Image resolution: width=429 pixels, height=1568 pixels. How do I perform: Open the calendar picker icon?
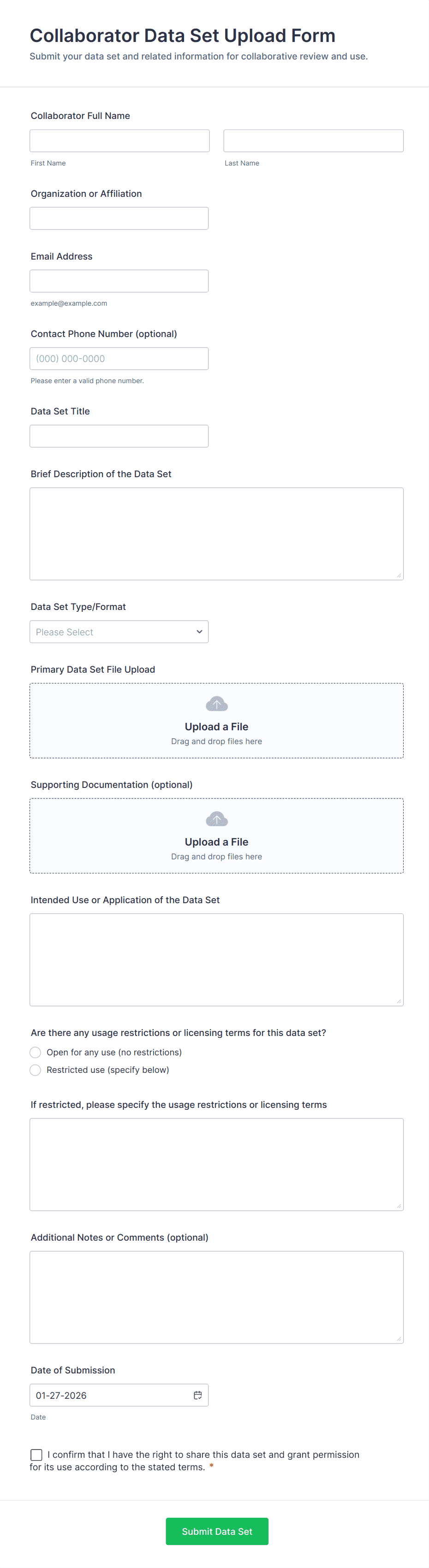pos(197,1395)
